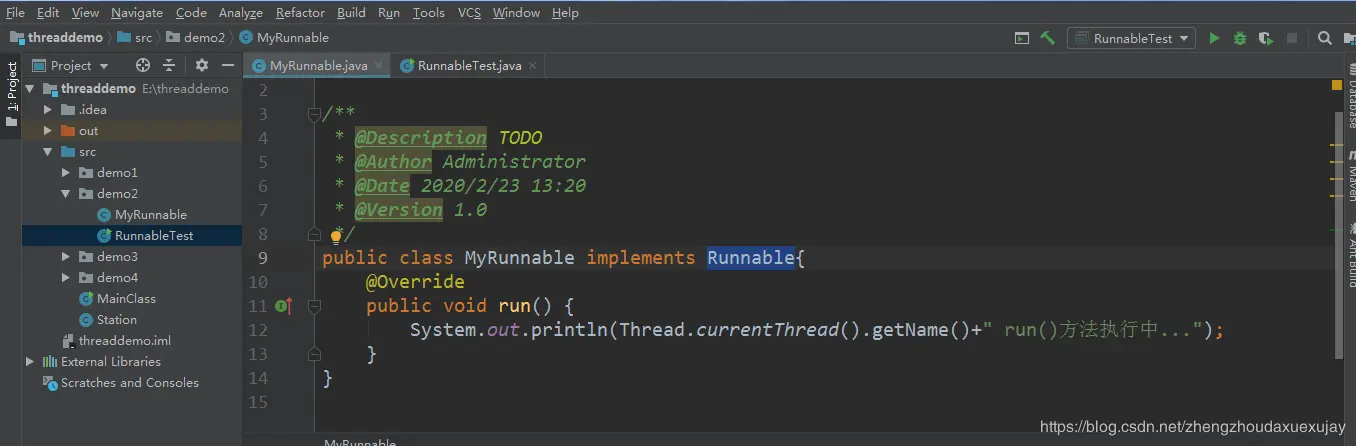Build project with the green hammer icon
1356x446 pixels.
(x=1048, y=38)
